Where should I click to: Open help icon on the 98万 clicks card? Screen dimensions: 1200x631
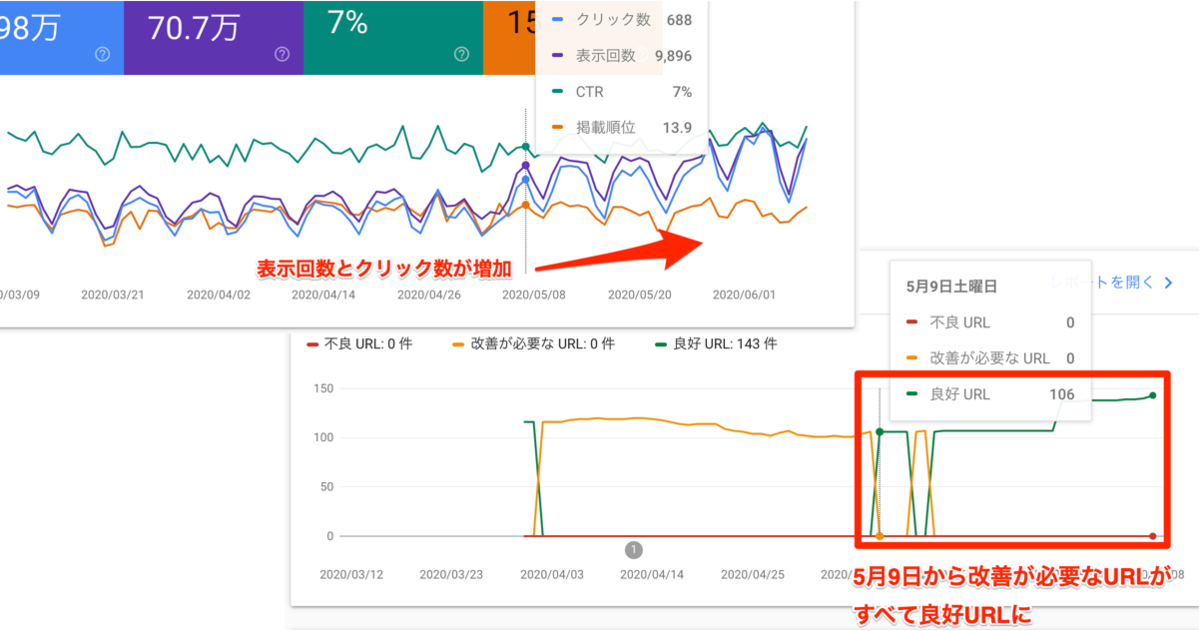coord(102,54)
